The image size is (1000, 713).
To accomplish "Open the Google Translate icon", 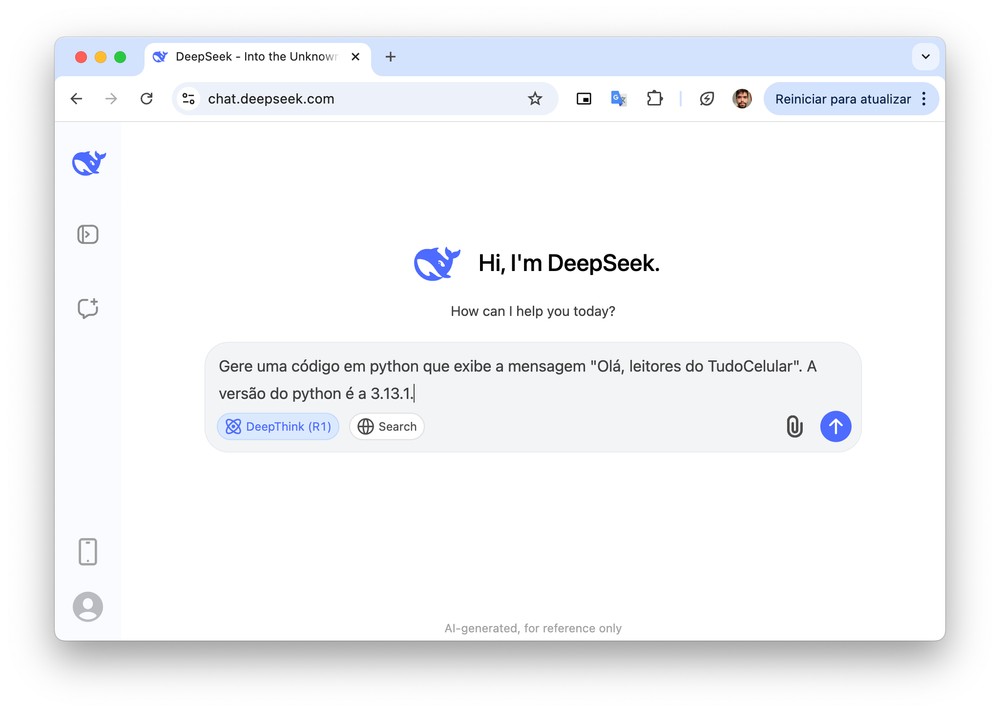I will coord(619,99).
